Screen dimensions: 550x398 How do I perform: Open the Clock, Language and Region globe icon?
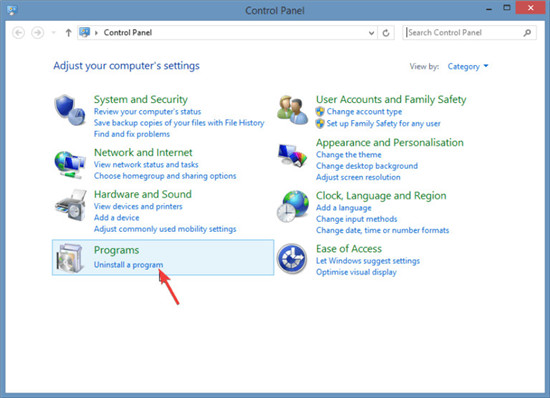tap(292, 206)
